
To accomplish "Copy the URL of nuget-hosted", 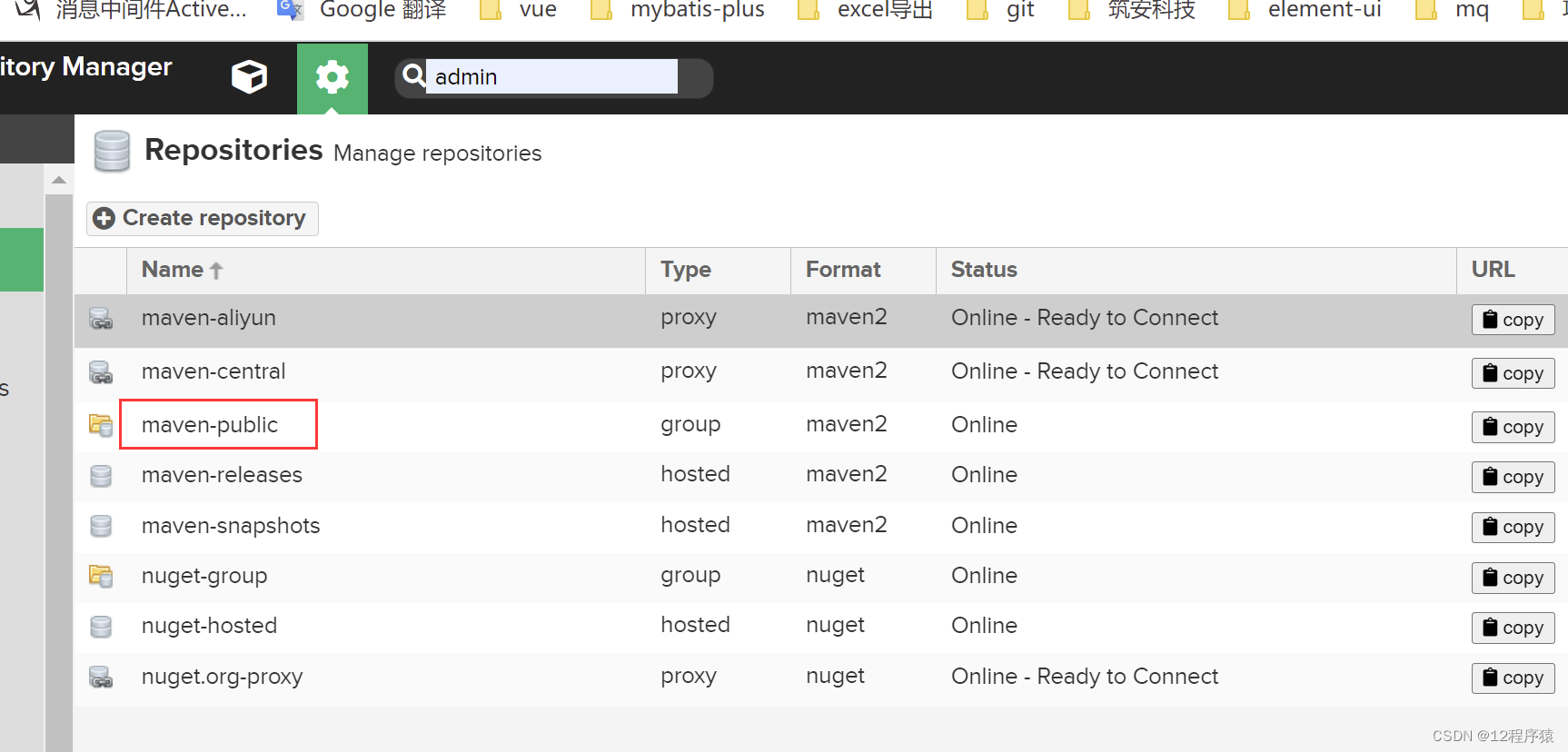I will coord(1513,628).
